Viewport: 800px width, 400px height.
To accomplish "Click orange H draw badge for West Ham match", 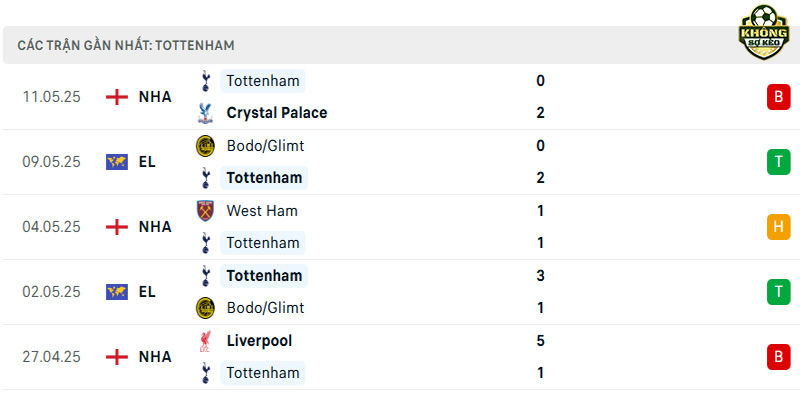I will click(x=778, y=227).
